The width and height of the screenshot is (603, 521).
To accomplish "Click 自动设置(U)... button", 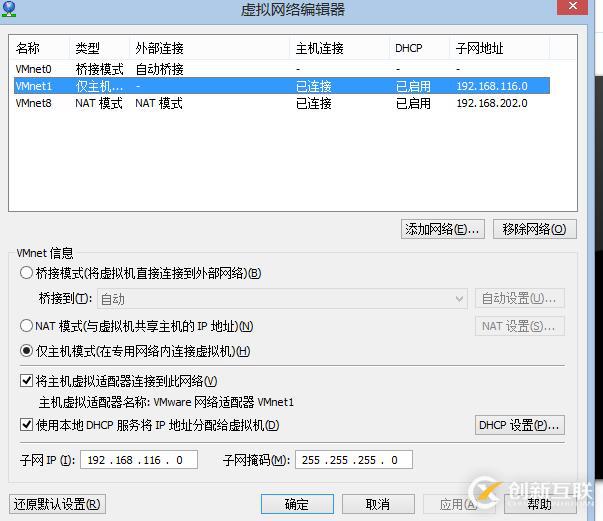I will [x=520, y=298].
